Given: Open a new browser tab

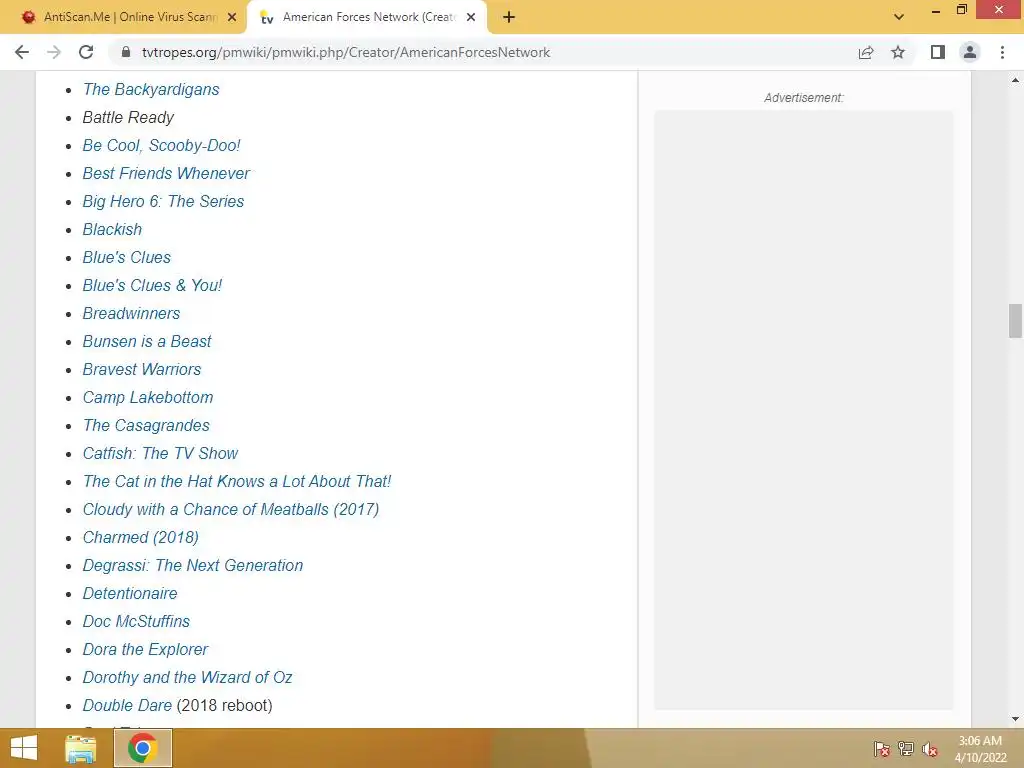Looking at the screenshot, I should 509,17.
